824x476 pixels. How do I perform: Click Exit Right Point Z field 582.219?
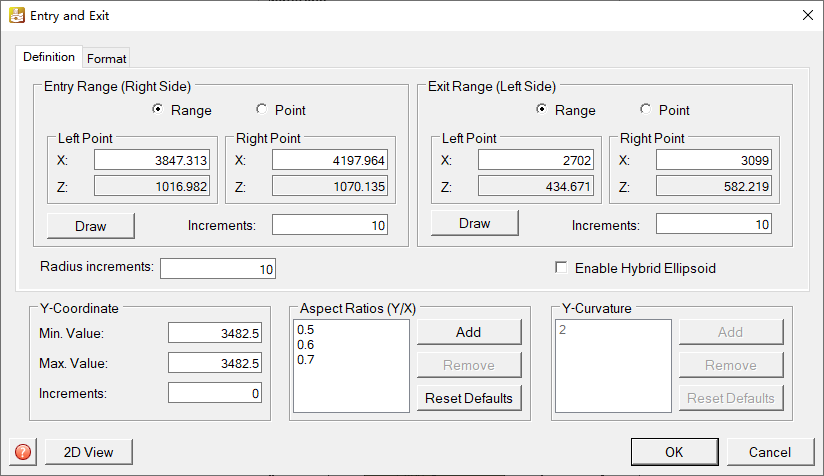click(714, 186)
